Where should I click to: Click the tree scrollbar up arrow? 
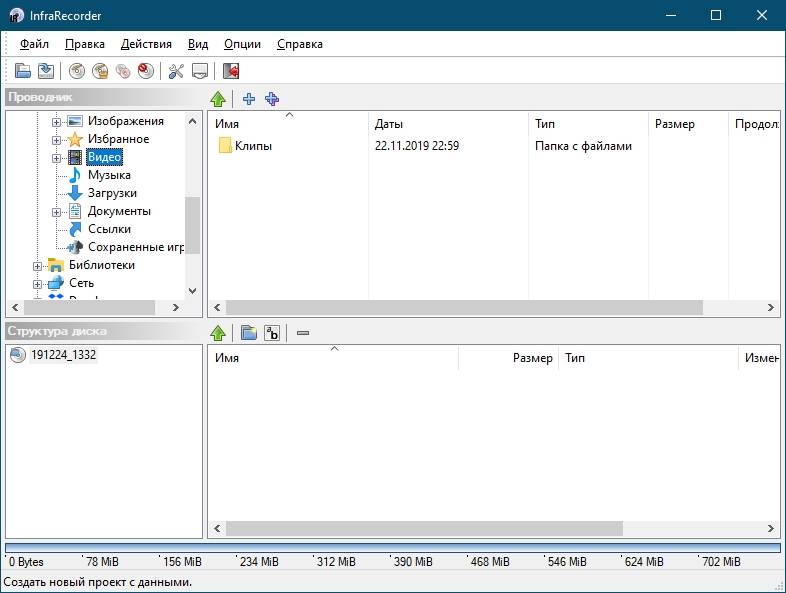[x=192, y=121]
